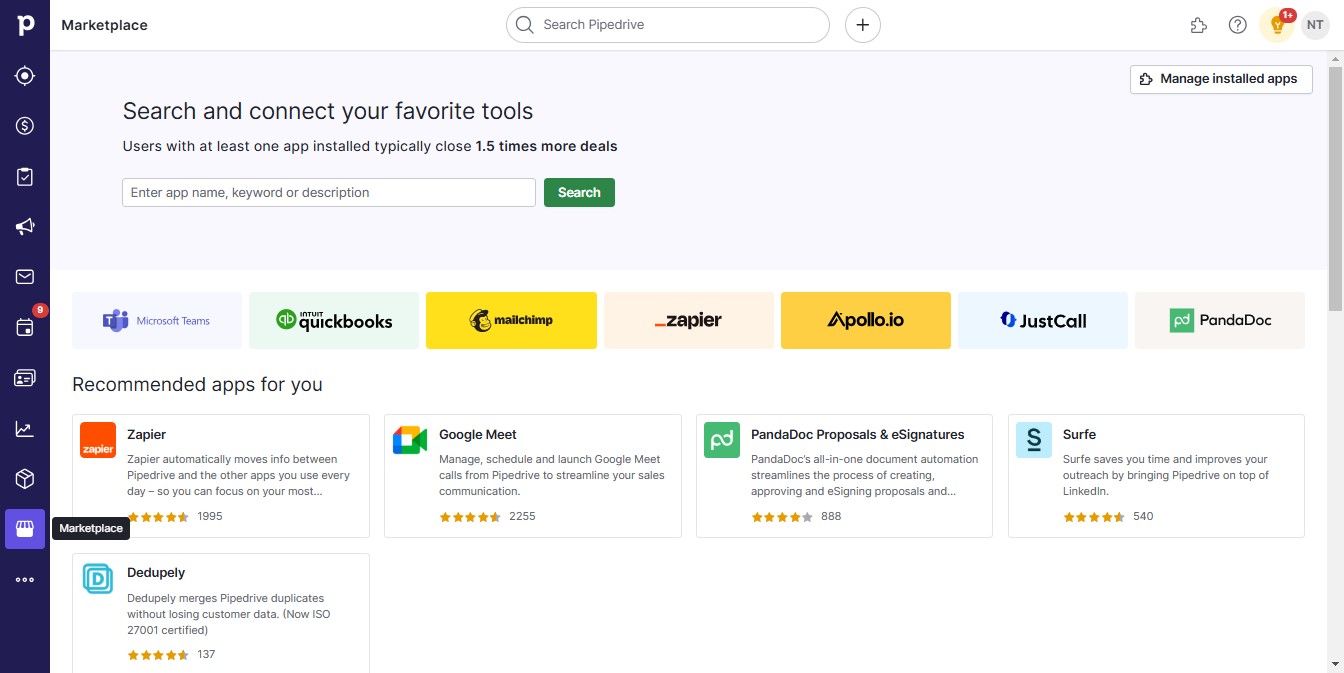Open Campaigns megaphone icon
Image resolution: width=1344 pixels, height=673 pixels.
click(25, 227)
